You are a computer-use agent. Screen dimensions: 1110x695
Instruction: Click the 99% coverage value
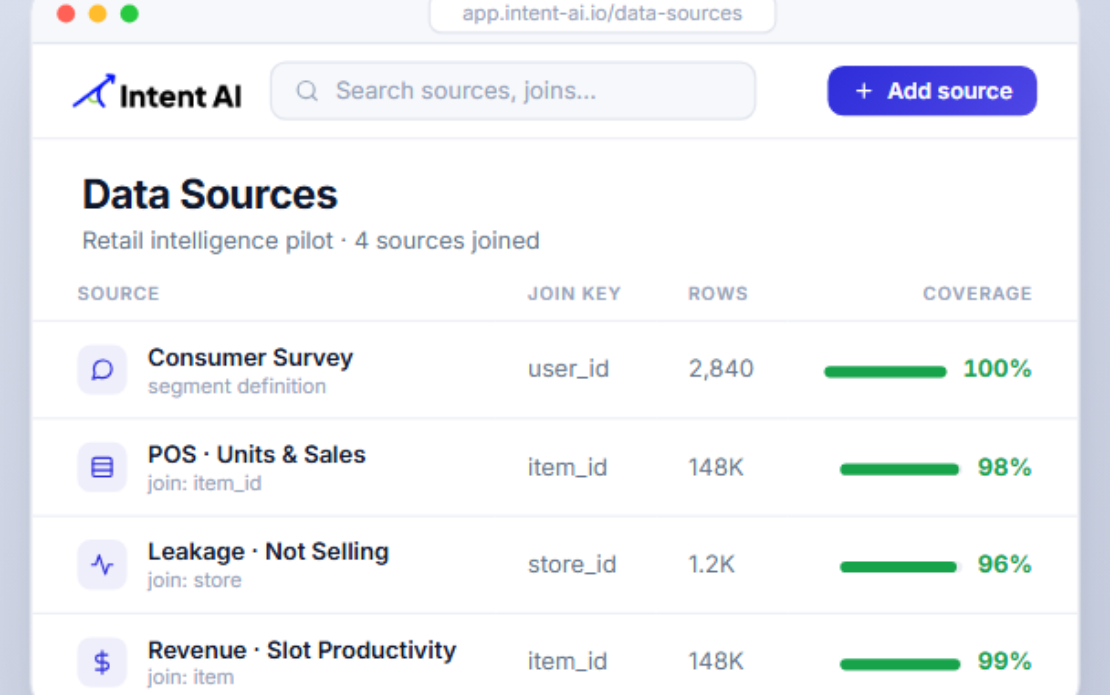tap(1005, 662)
